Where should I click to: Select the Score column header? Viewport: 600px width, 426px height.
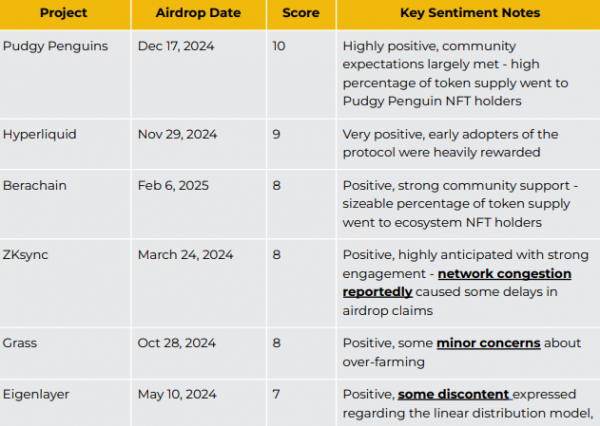(x=301, y=14)
